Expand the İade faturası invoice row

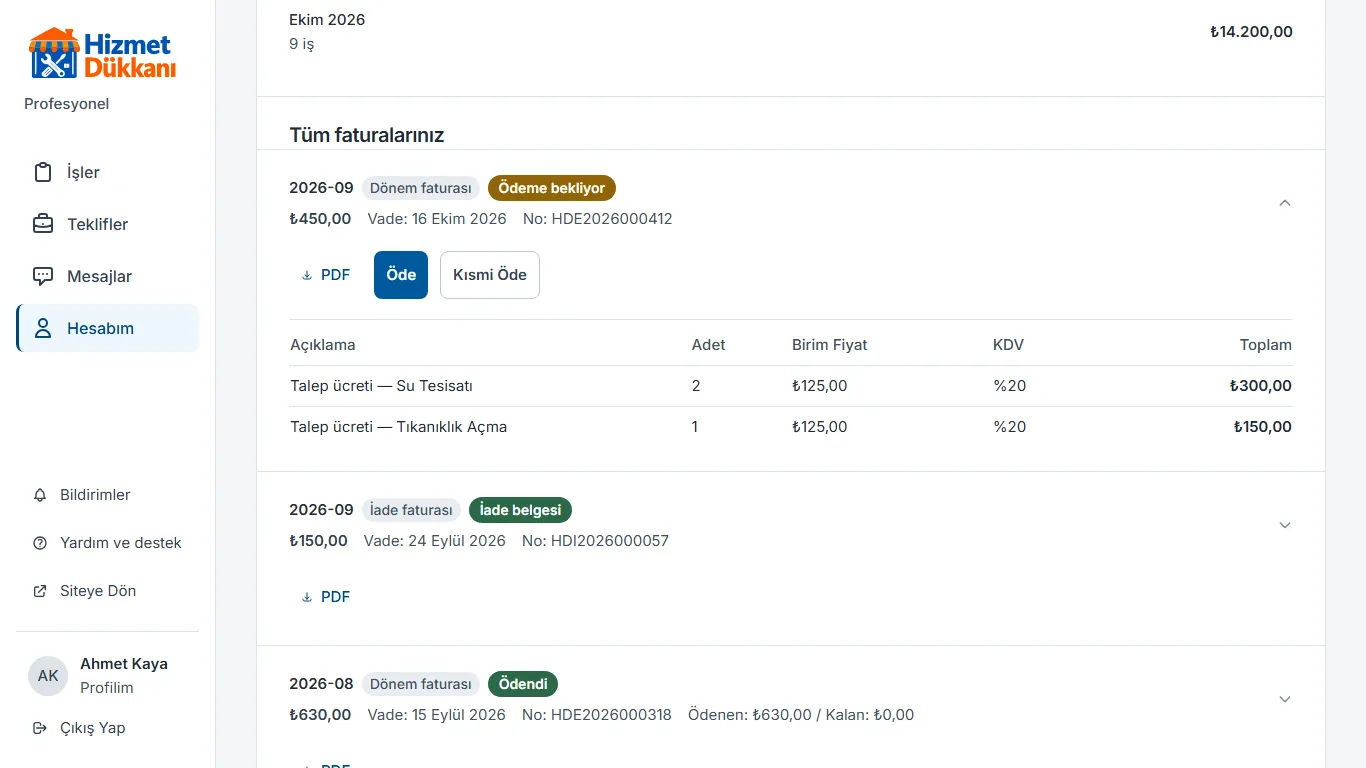point(1285,525)
